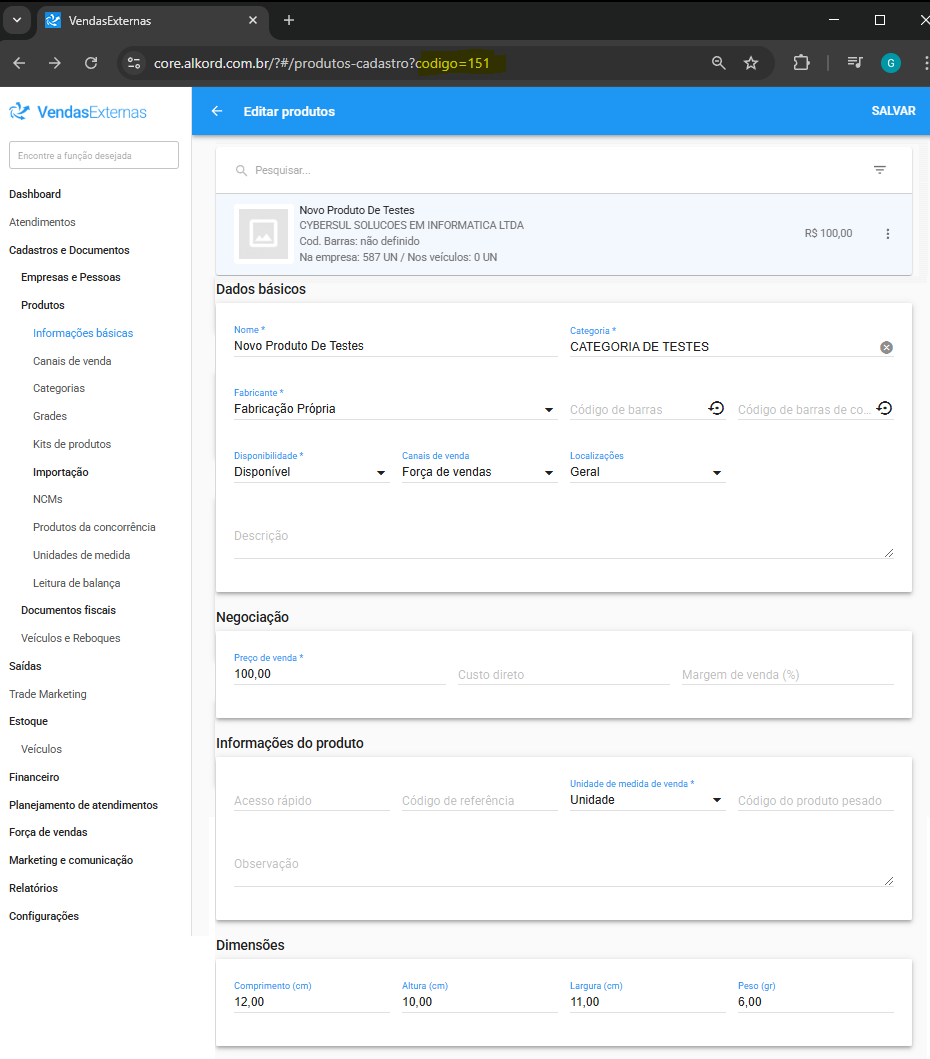The image size is (930, 1059).
Task: Open Kits de produtos in the sidebar
Action: [72, 444]
